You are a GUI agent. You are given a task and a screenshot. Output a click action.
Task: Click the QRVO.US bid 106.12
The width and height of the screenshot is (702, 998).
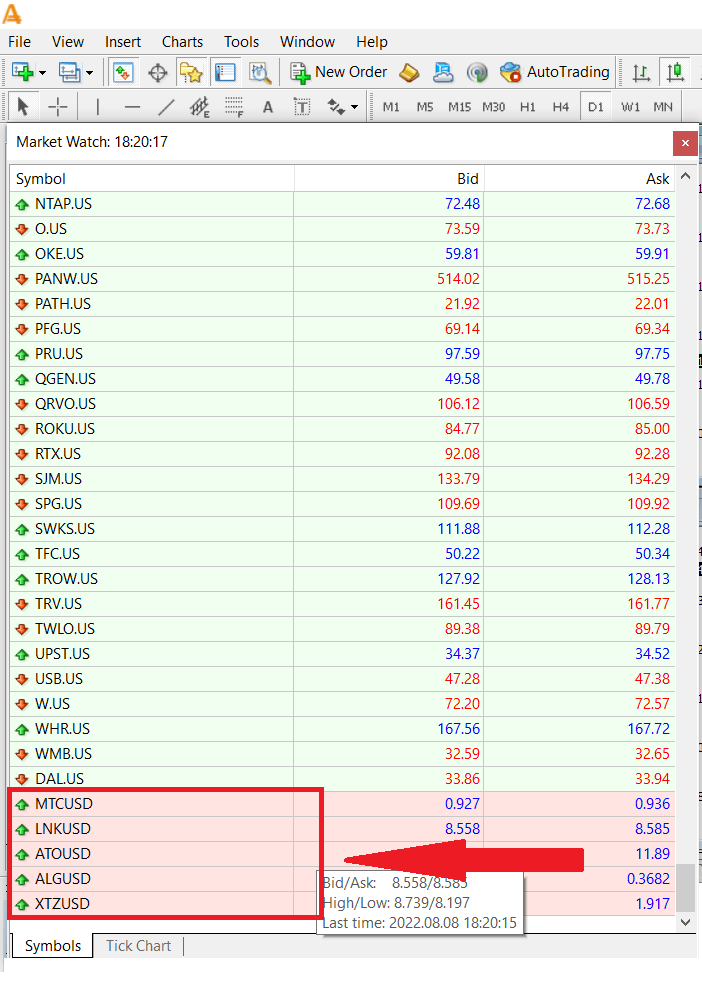pyautogui.click(x=458, y=404)
